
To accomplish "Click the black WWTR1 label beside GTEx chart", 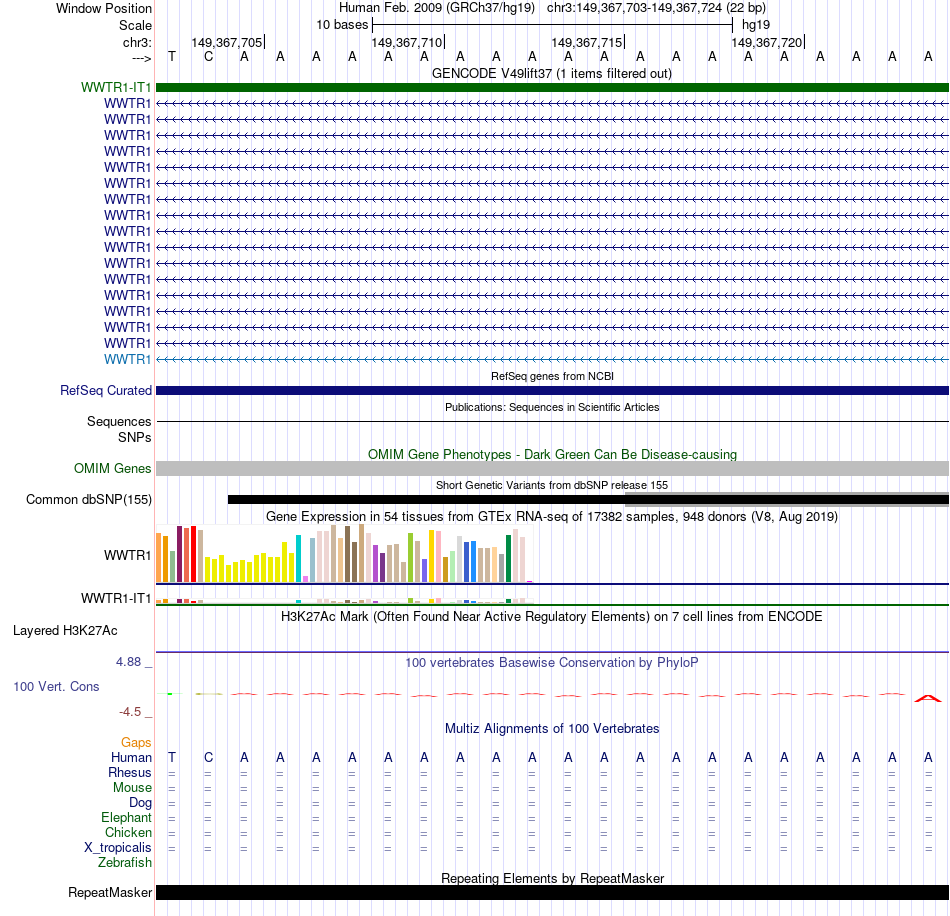I will [127, 555].
